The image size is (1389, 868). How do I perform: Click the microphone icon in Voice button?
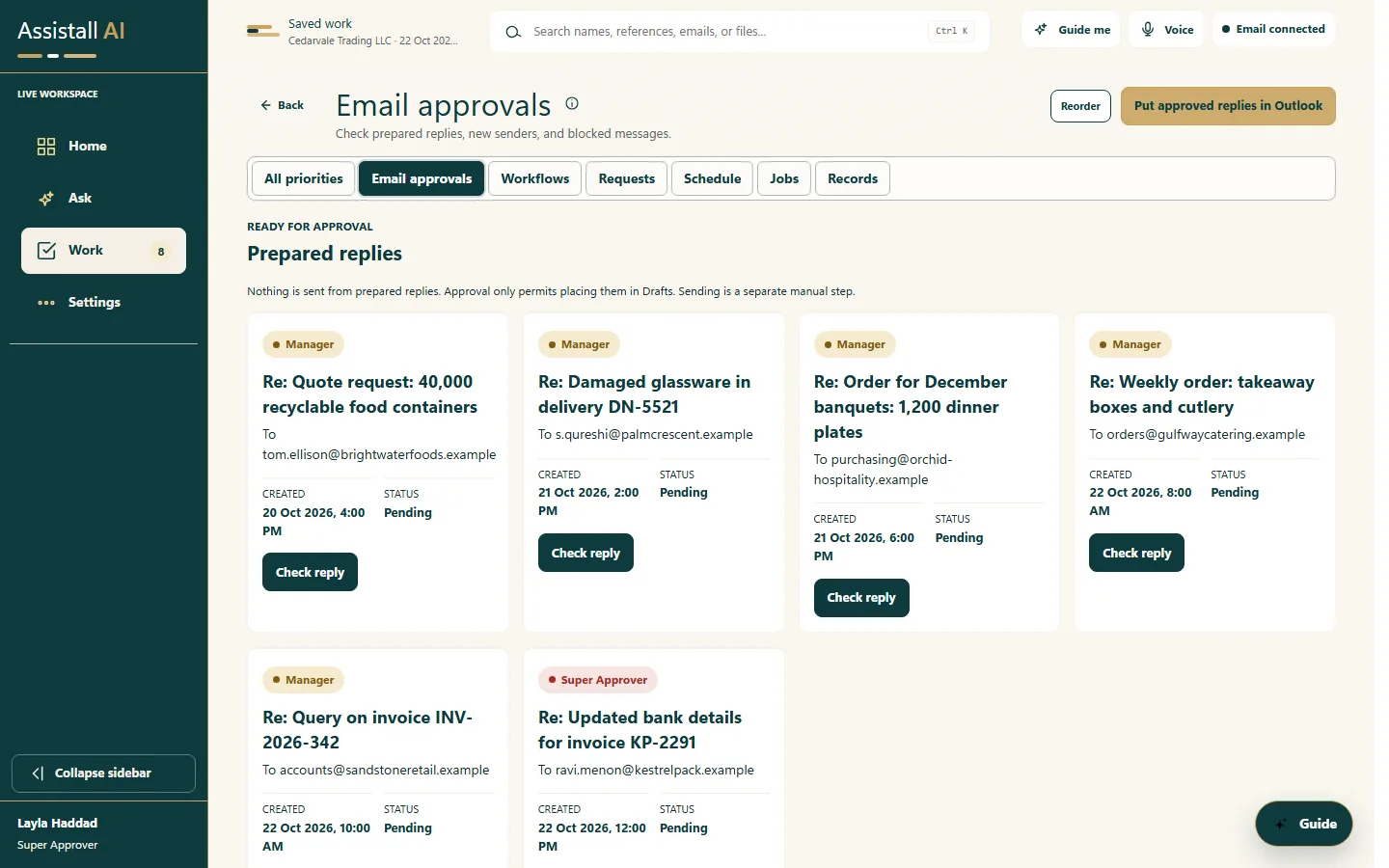[x=1148, y=29]
